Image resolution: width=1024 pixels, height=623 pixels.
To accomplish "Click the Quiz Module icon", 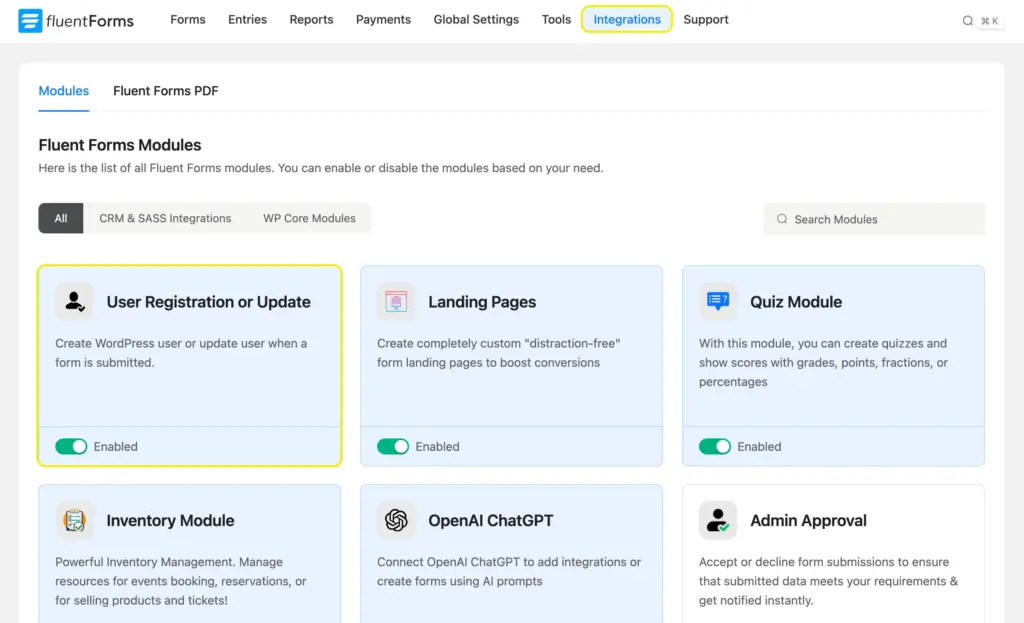I will [717, 300].
